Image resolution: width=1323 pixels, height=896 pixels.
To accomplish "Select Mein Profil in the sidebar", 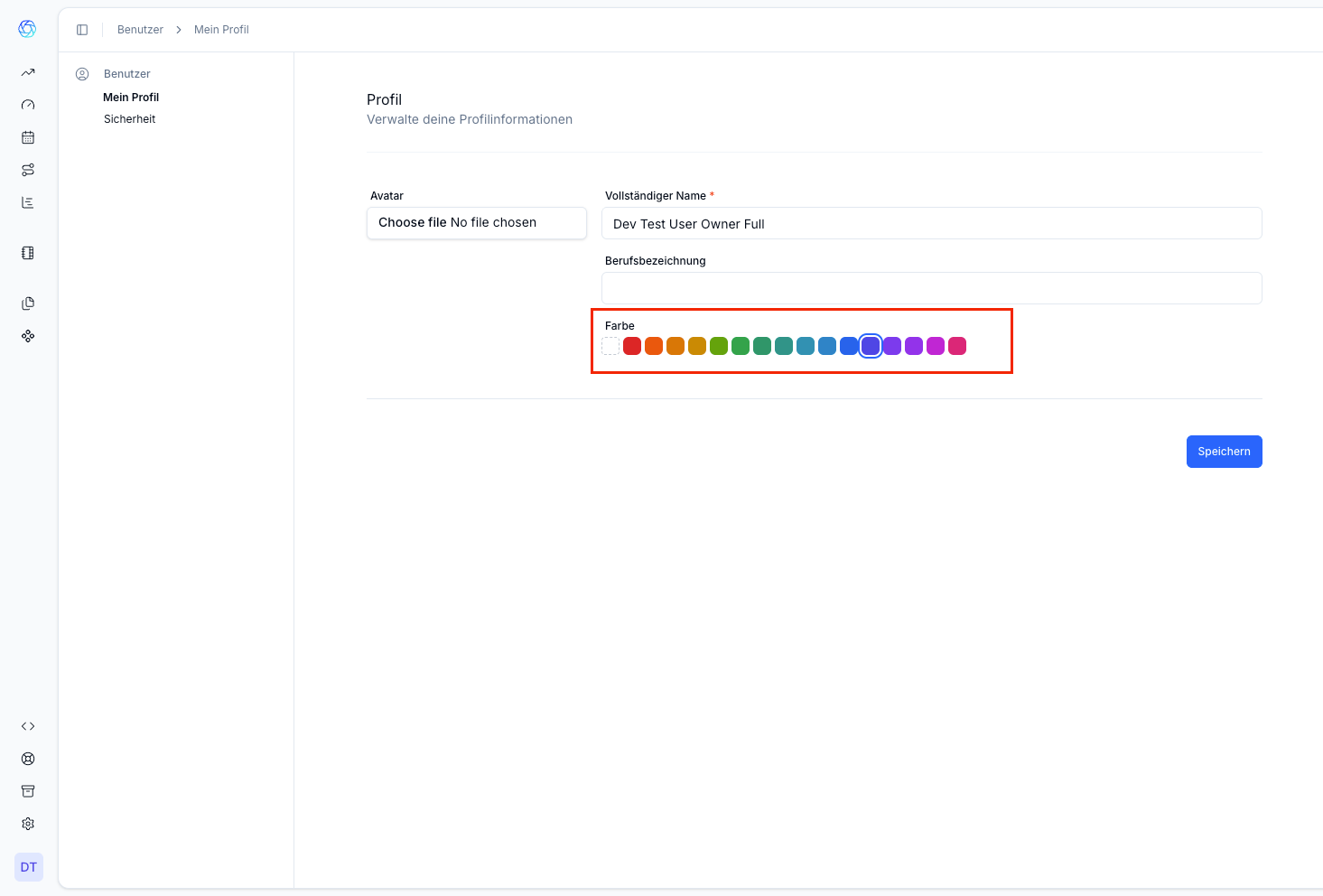I will [131, 98].
